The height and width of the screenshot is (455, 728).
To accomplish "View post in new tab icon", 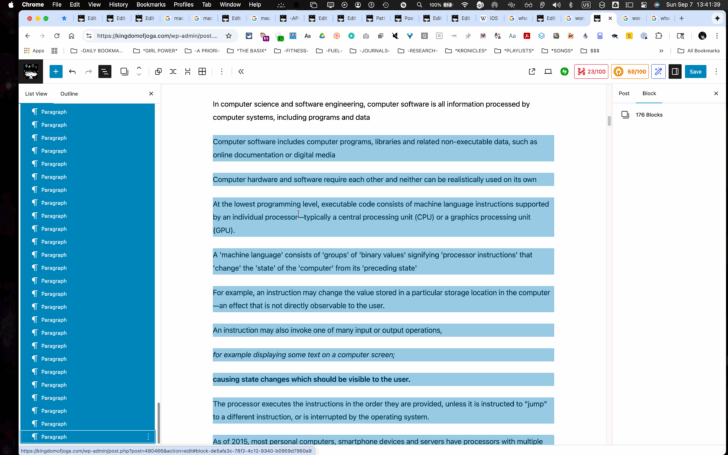I will tap(532, 72).
